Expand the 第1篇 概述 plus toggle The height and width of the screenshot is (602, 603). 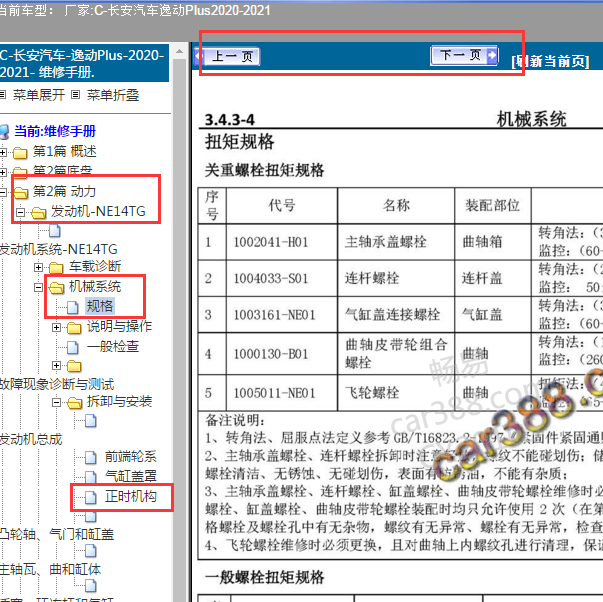pos(3,152)
